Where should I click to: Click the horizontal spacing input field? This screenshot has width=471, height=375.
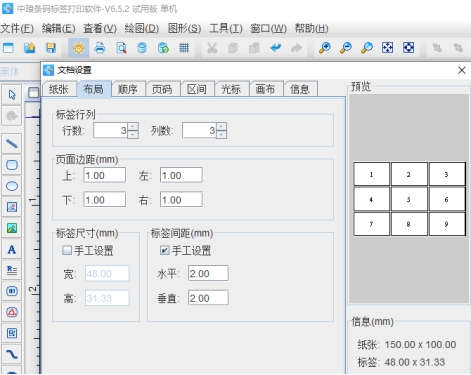[x=208, y=273]
